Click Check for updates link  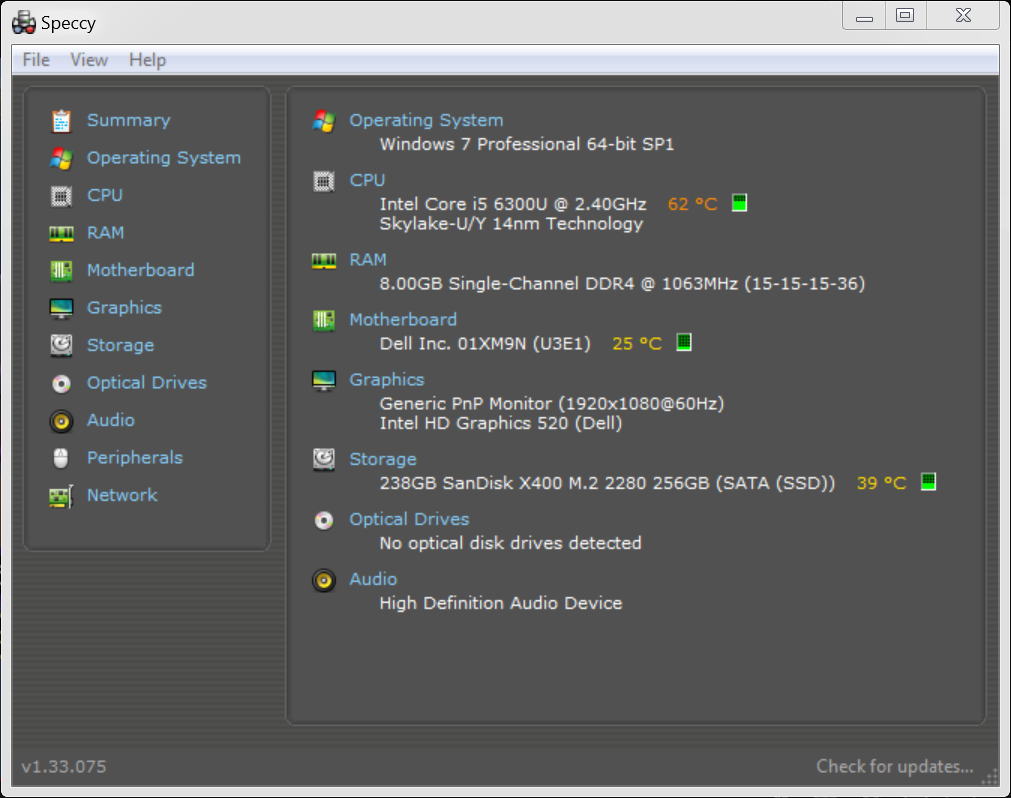(x=895, y=766)
